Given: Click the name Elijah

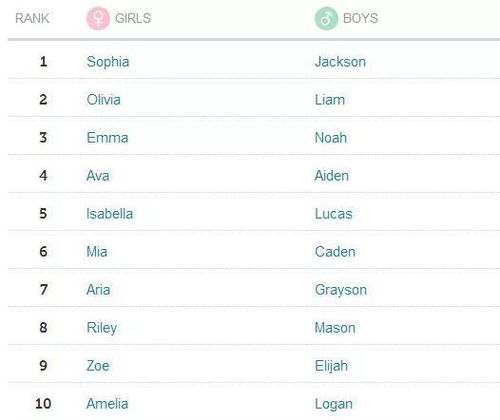Looking at the screenshot, I should click(x=331, y=366).
